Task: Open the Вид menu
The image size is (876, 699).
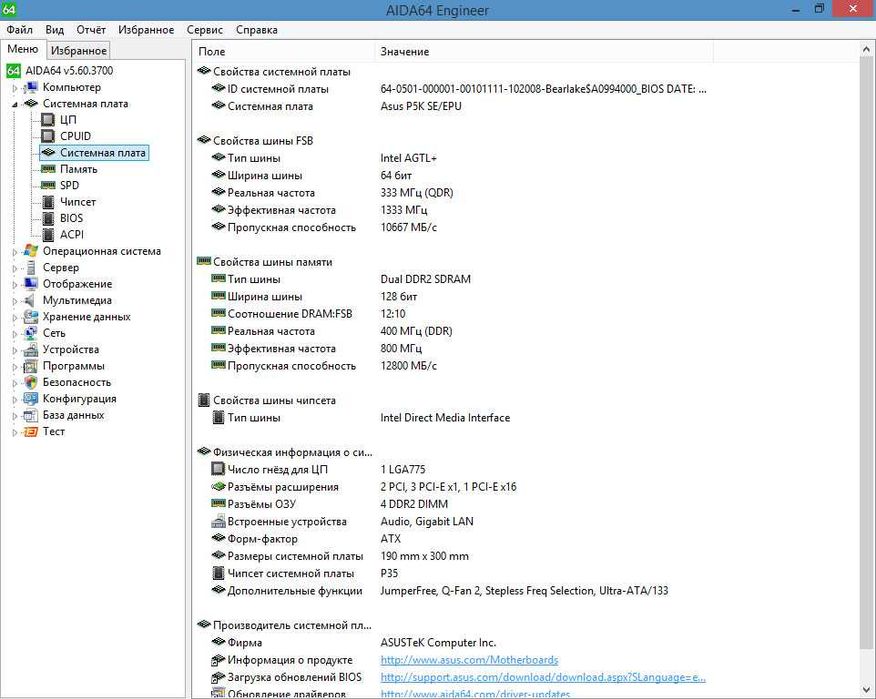Action: 55,30
